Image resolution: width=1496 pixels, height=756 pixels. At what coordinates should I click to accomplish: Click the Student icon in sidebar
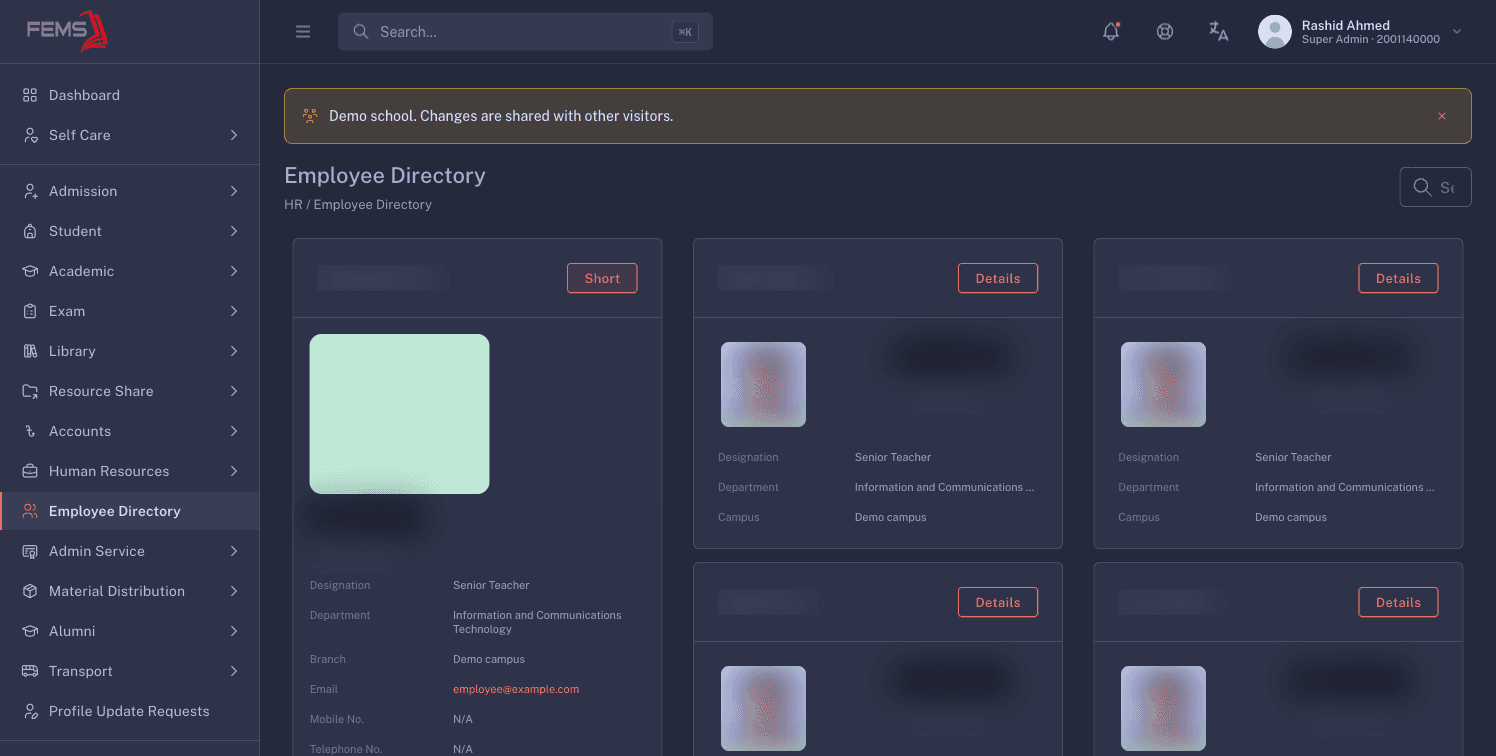coord(30,231)
